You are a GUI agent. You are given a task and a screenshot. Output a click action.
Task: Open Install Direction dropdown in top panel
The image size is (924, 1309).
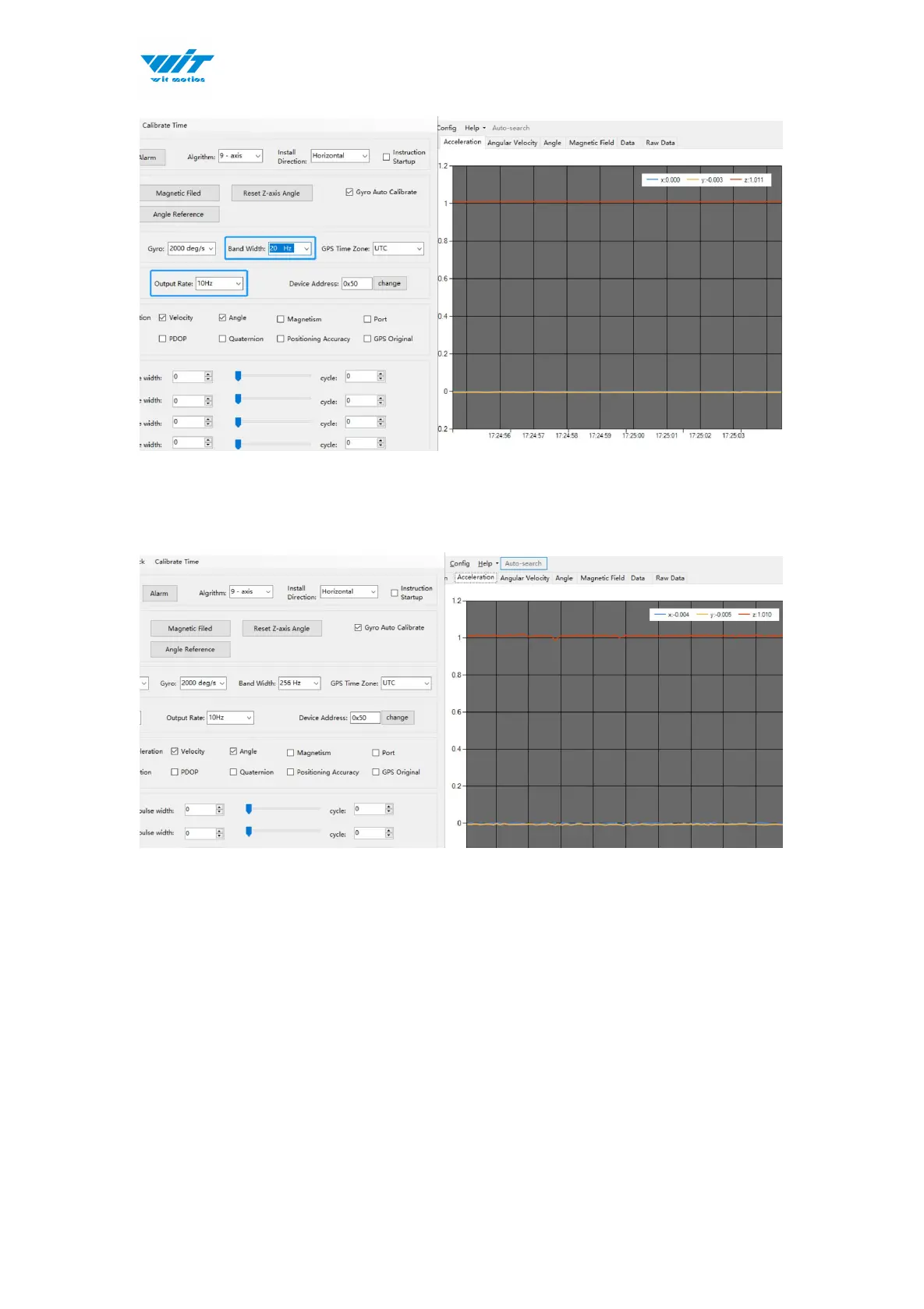click(x=340, y=156)
